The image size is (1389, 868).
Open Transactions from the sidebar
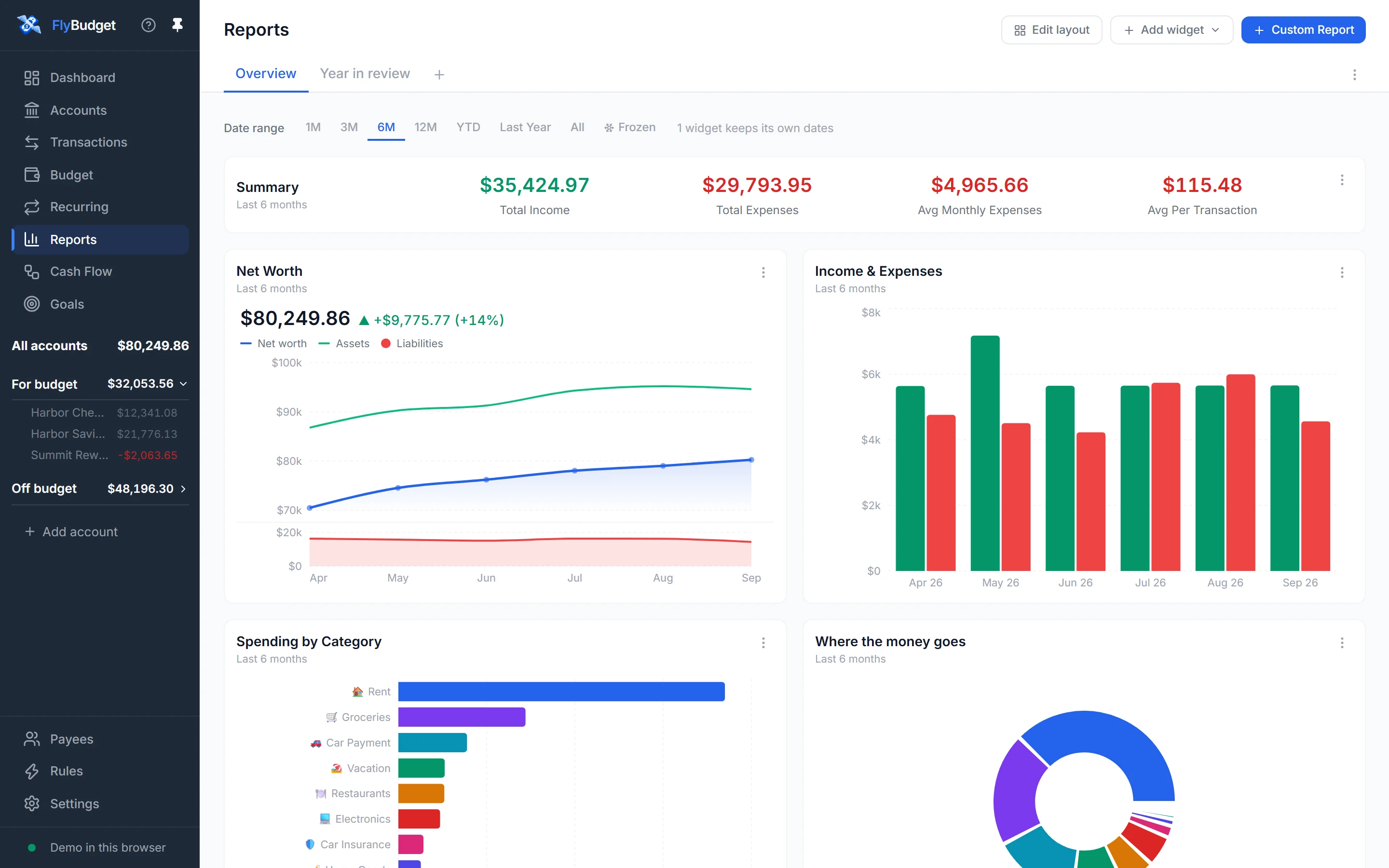click(100, 142)
